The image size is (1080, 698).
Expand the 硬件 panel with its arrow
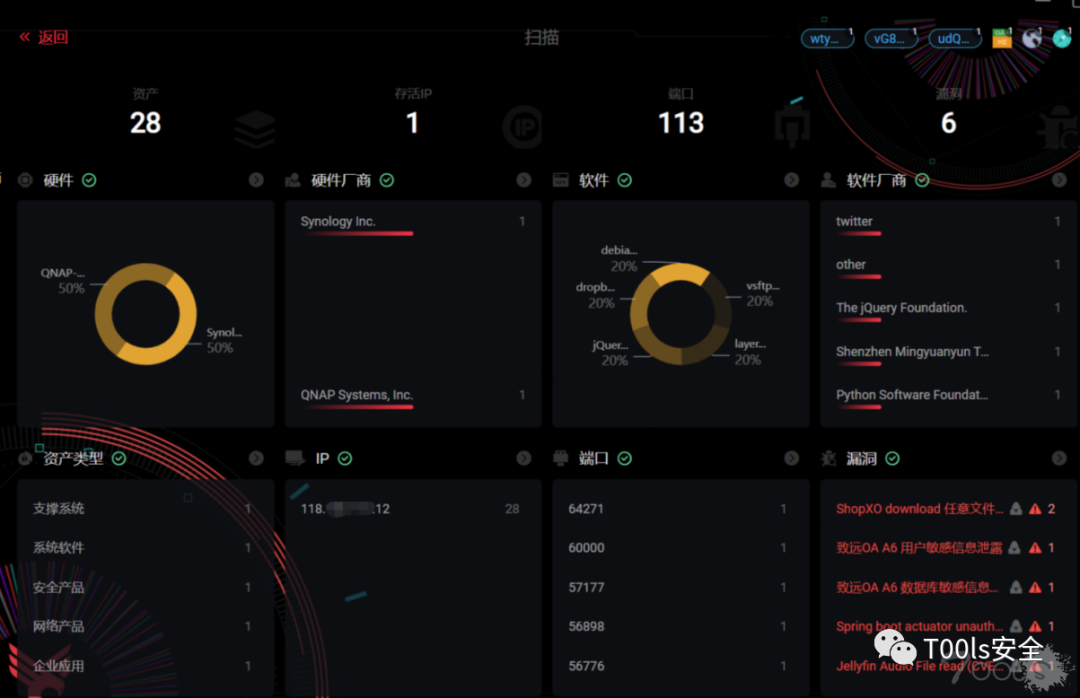(x=256, y=181)
